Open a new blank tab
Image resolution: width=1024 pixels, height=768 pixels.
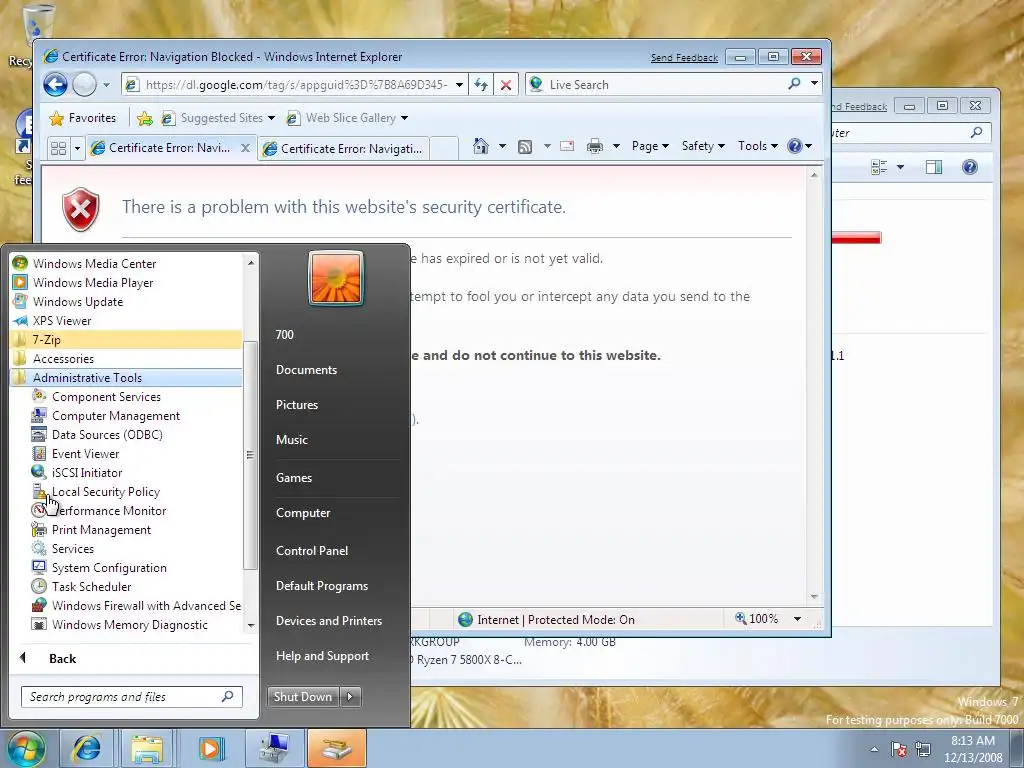444,149
